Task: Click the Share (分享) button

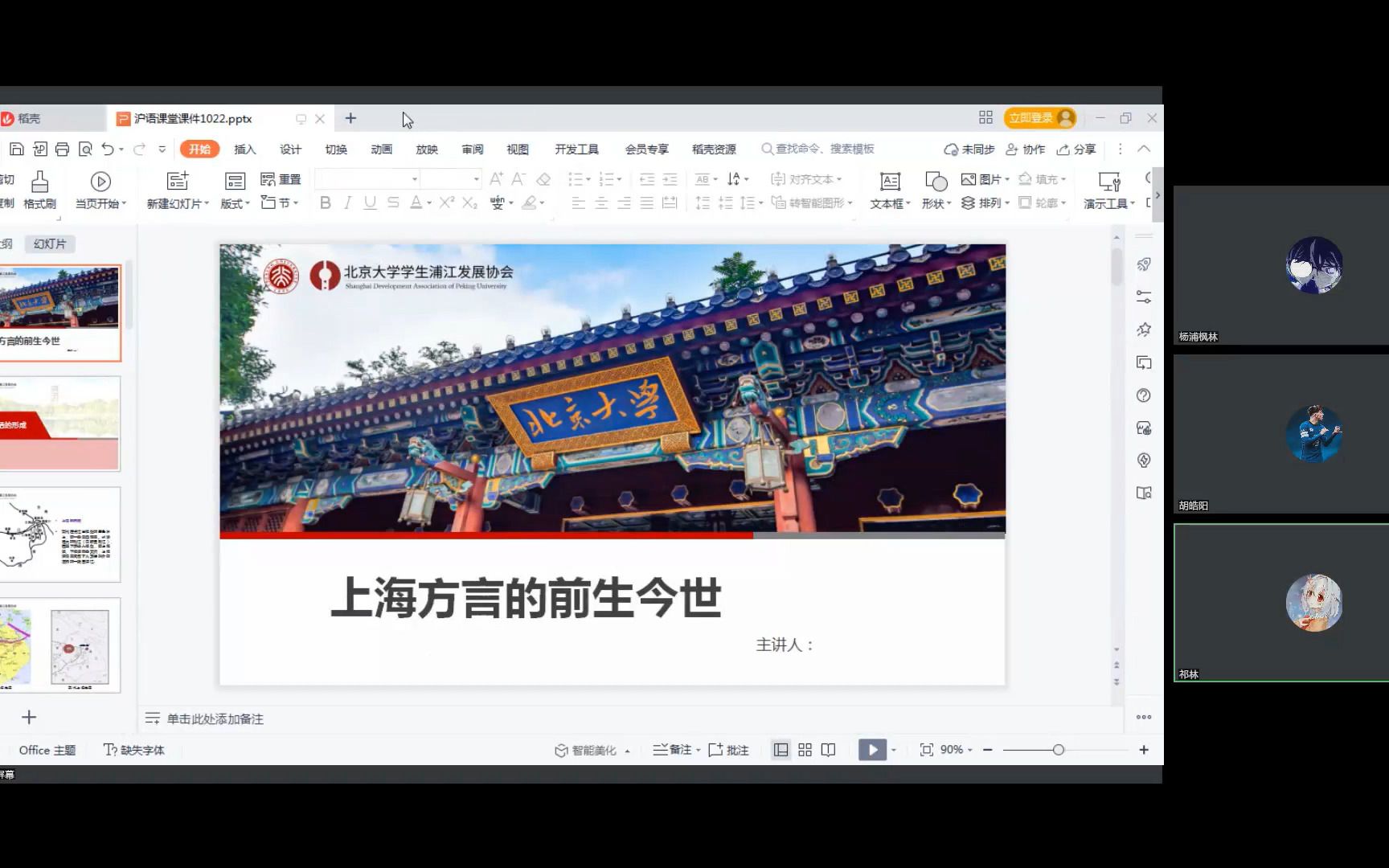Action: (1076, 149)
